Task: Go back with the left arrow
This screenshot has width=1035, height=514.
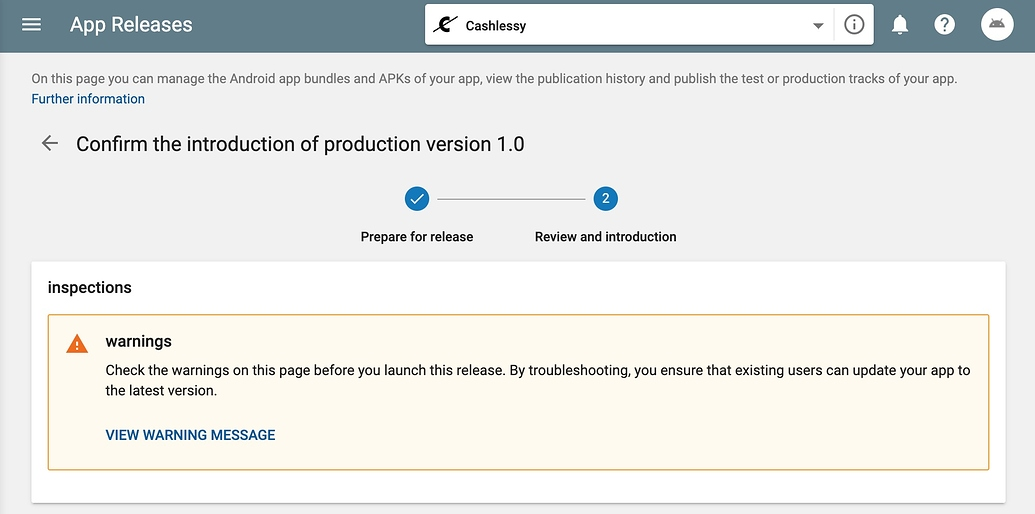Action: click(x=50, y=143)
